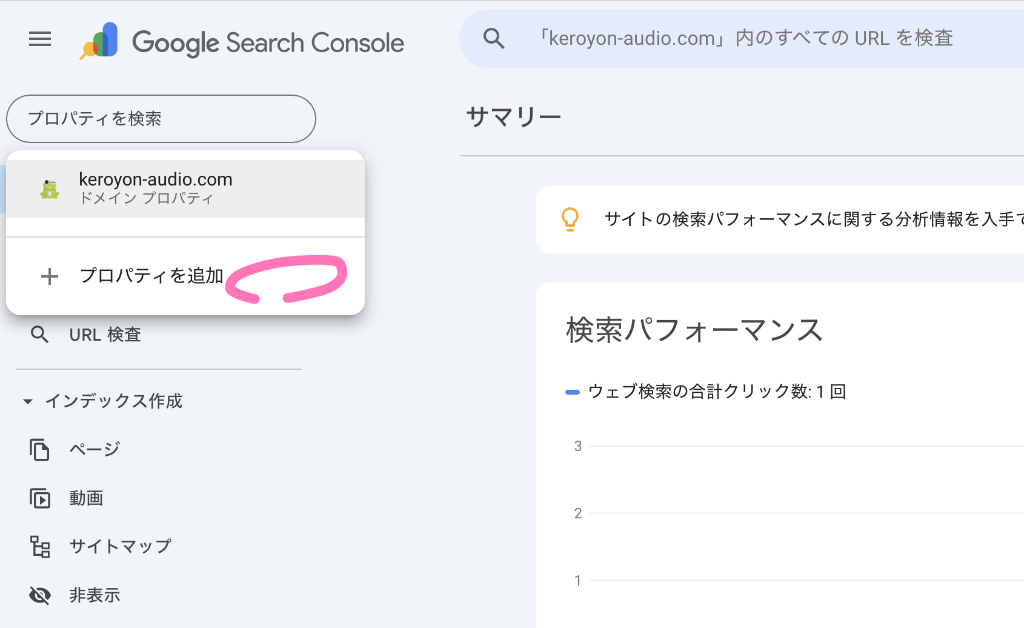The image size is (1024, 628).
Task: Choose プロパティを追加 from the dropdown
Action: click(x=152, y=277)
